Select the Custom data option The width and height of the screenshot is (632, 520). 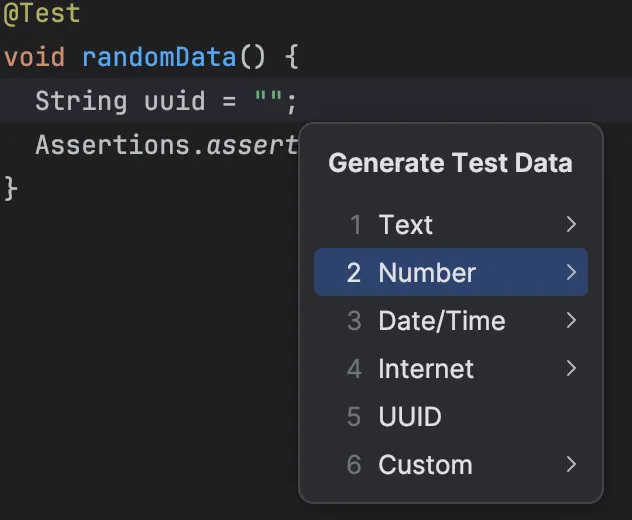tap(425, 465)
